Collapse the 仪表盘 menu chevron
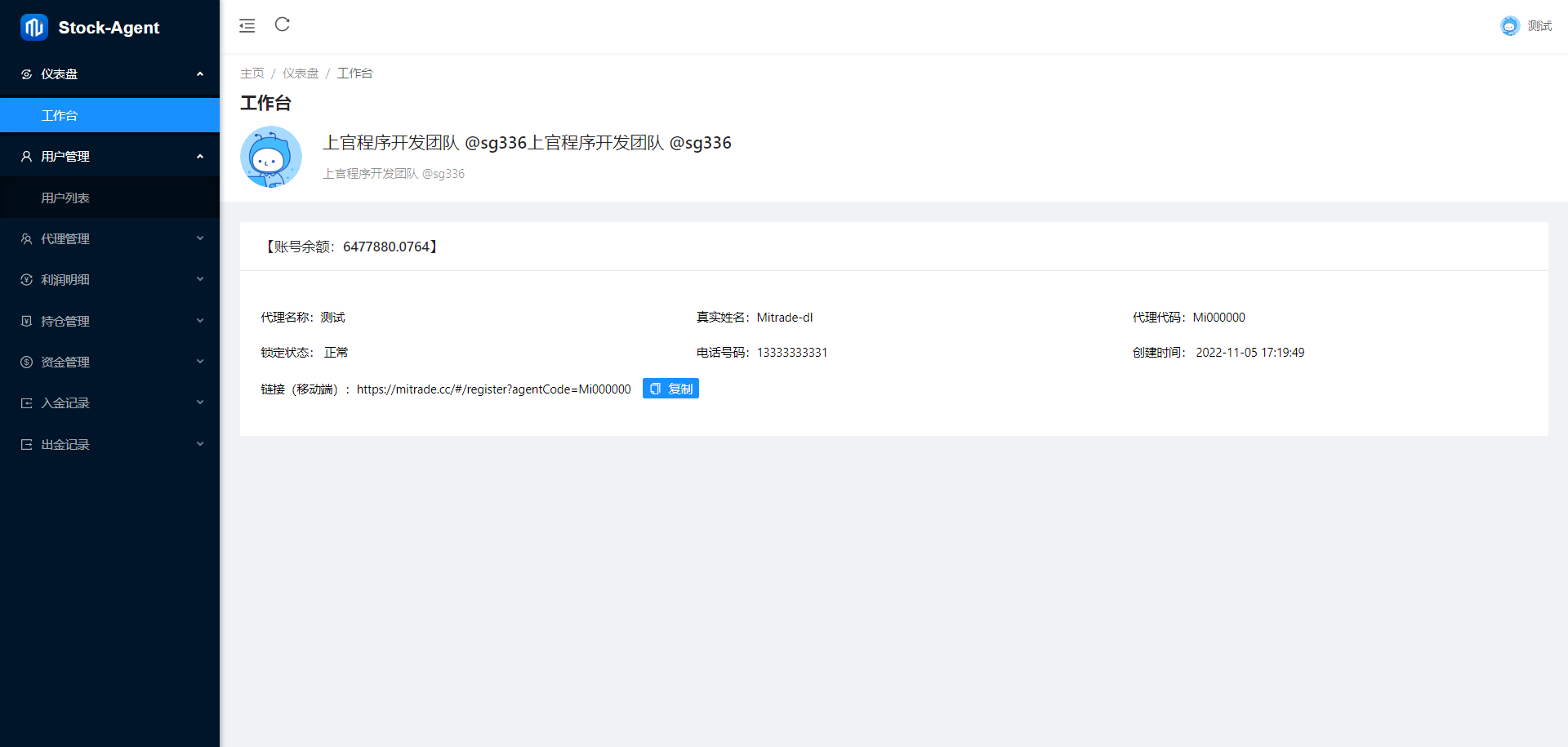 200,74
